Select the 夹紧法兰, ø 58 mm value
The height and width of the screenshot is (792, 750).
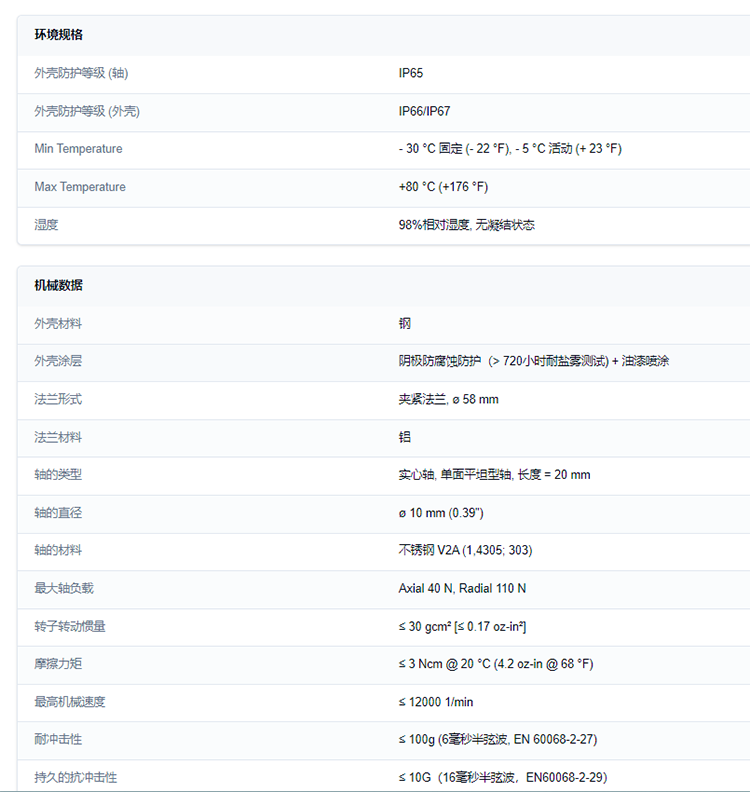448,399
